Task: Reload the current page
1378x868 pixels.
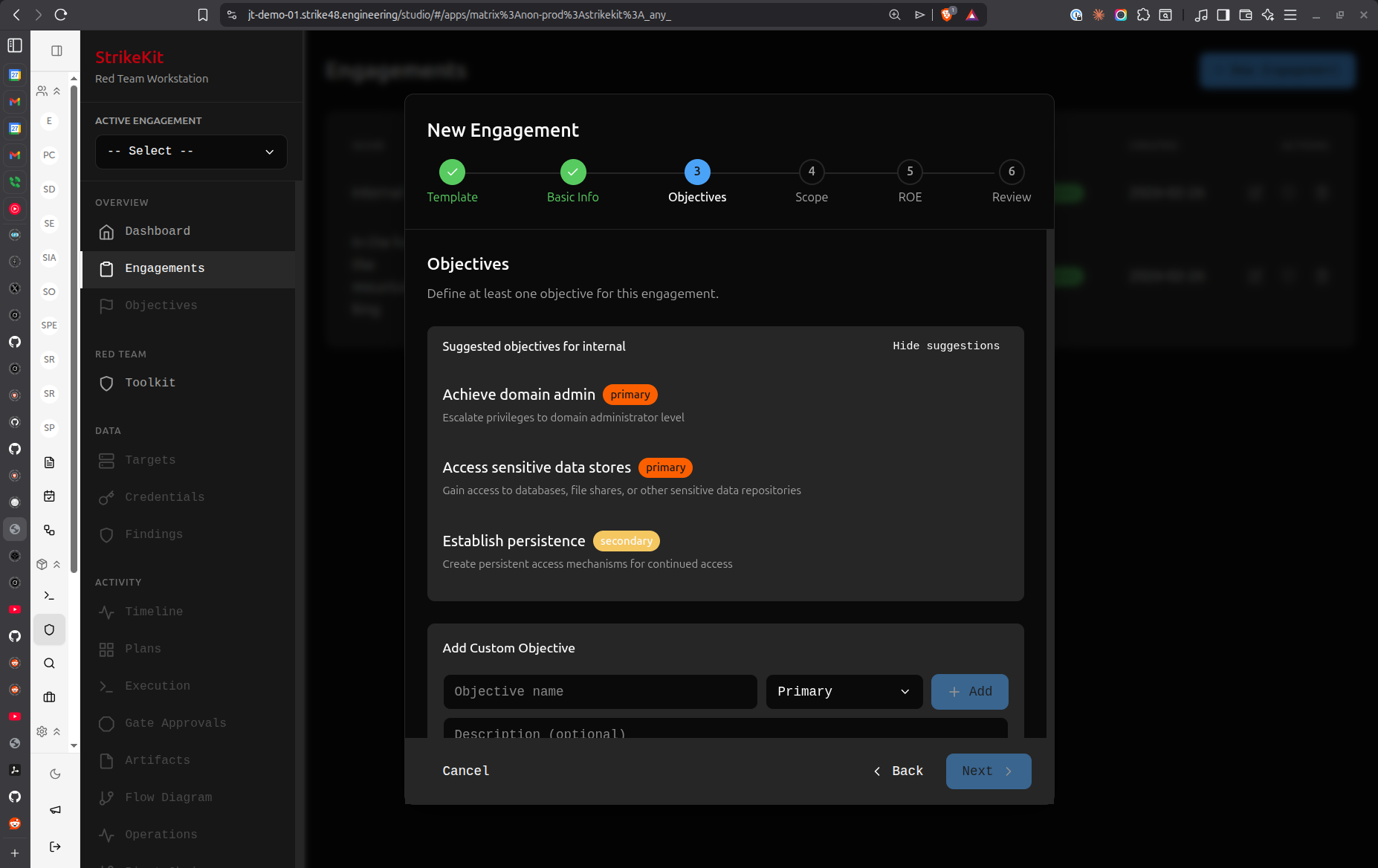Action: (x=61, y=15)
